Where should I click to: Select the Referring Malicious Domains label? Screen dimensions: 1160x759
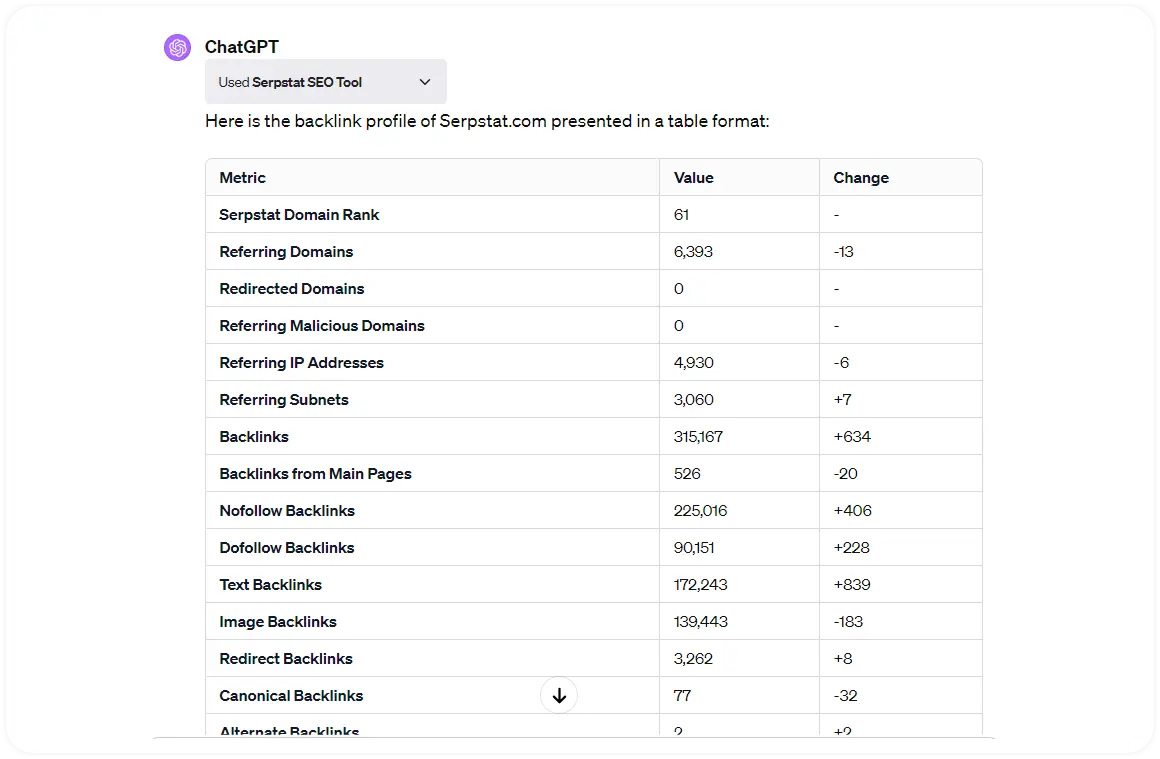click(322, 325)
